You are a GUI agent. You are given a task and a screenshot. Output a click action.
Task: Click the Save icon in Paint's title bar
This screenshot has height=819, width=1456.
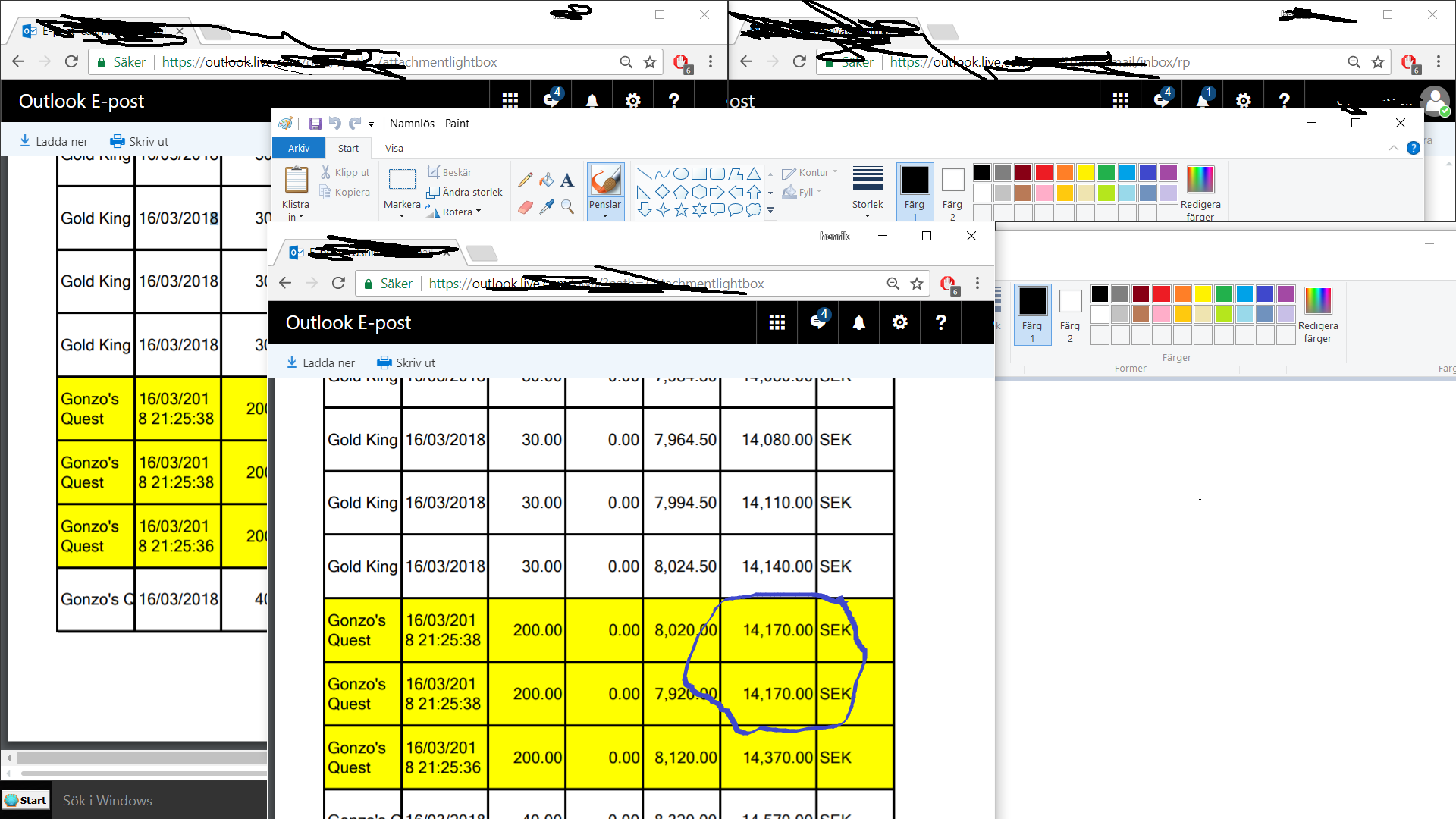click(x=315, y=124)
